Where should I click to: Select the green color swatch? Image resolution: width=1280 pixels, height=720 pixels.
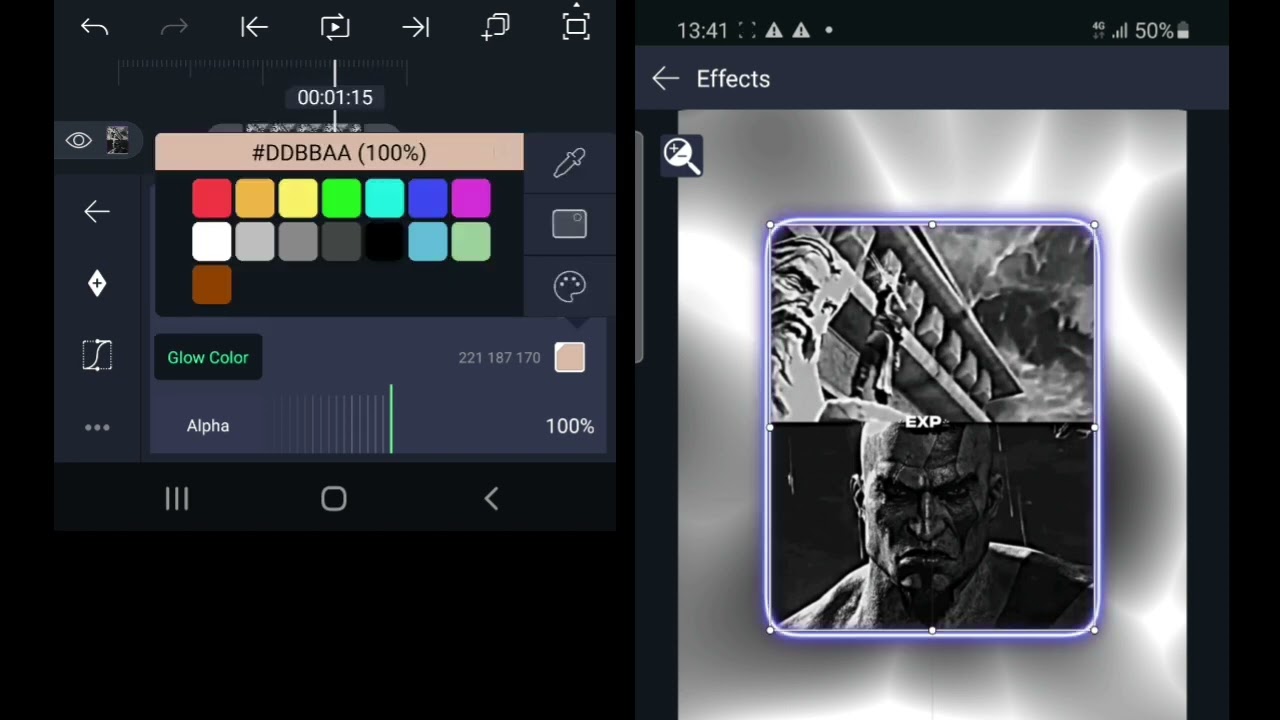pyautogui.click(x=341, y=199)
